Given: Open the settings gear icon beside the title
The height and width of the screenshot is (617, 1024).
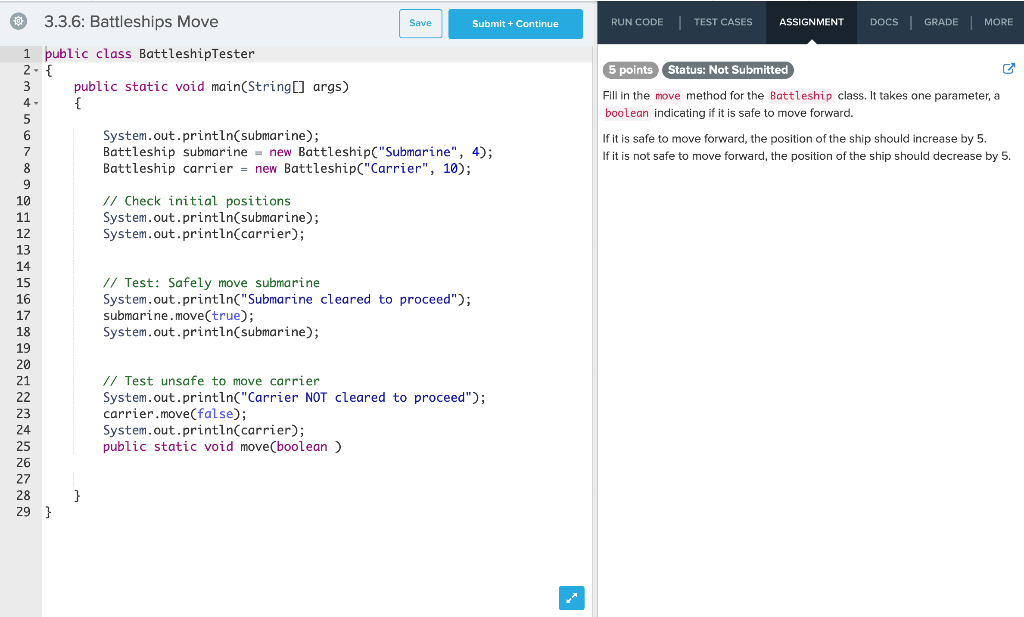Looking at the screenshot, I should [19, 22].
